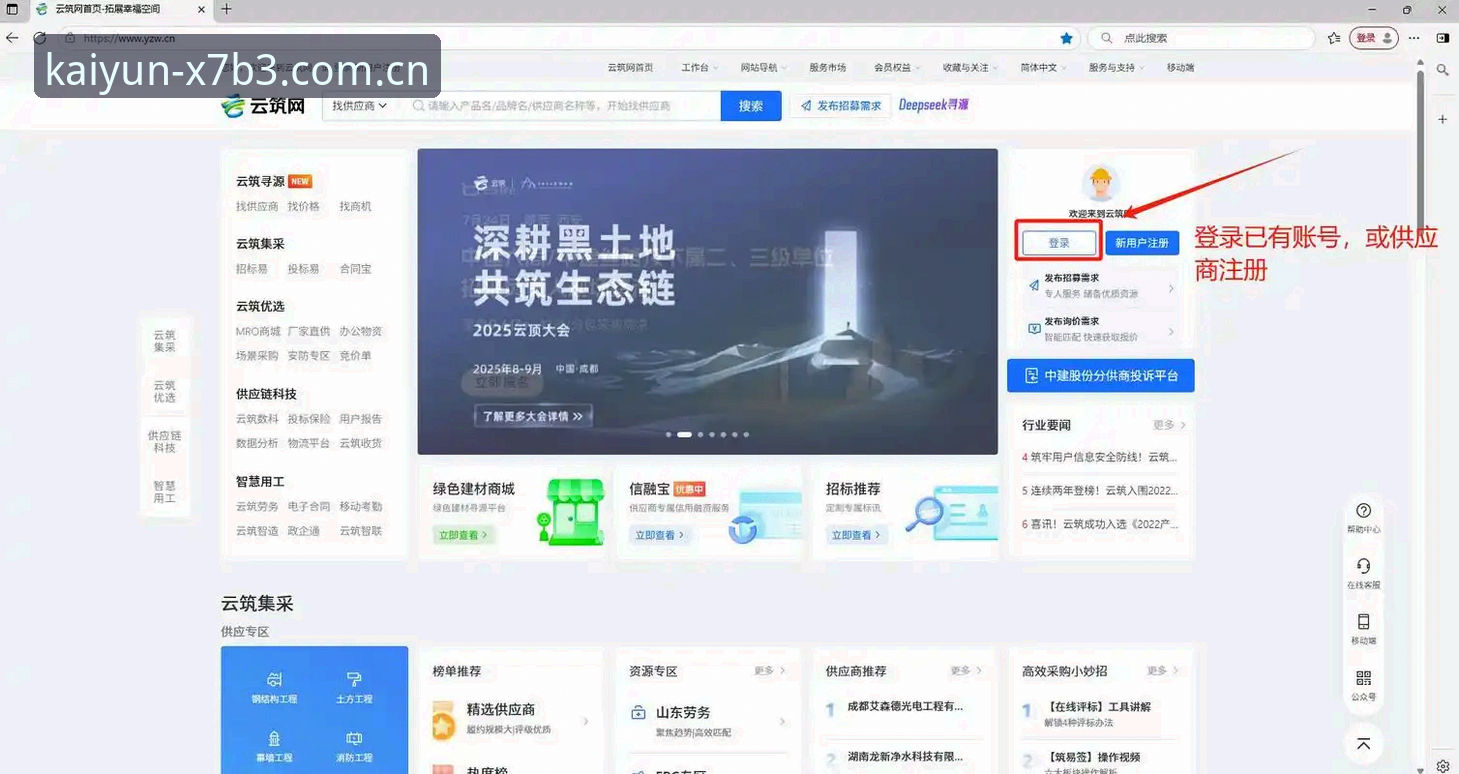Click the 精选供应商 medal icon
The image size is (1459, 774).
click(x=444, y=719)
